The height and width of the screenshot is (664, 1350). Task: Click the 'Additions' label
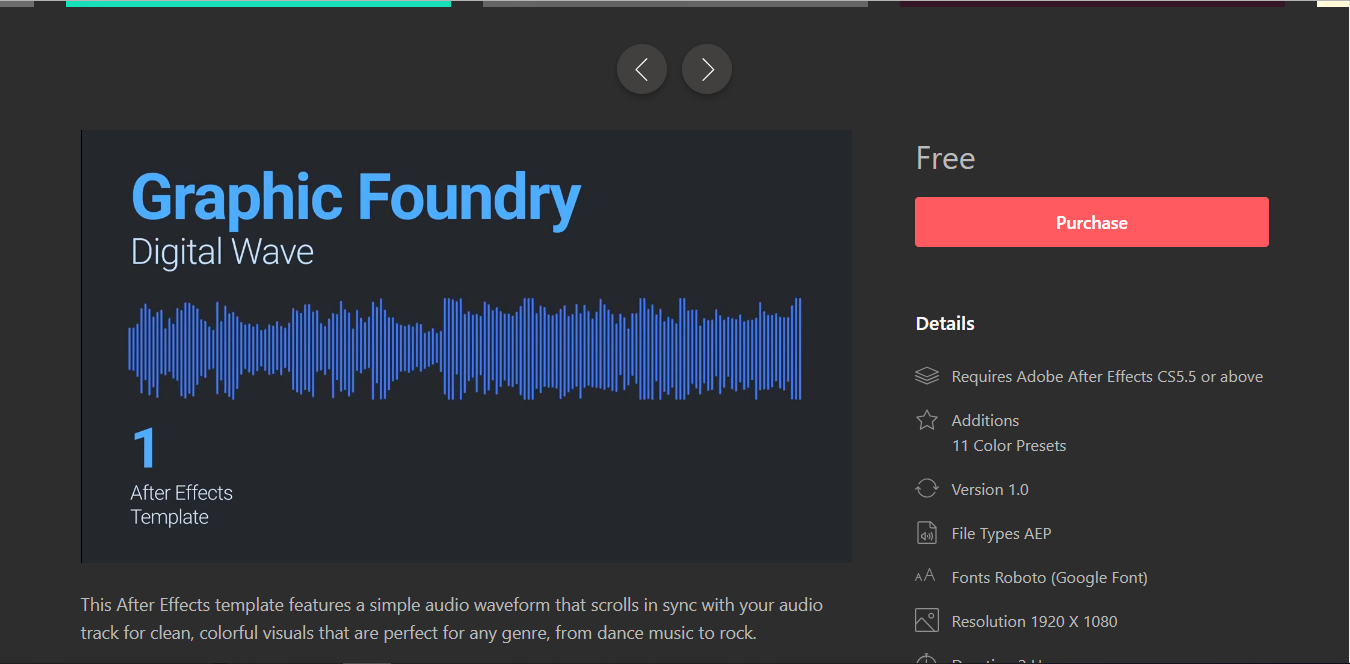click(985, 421)
